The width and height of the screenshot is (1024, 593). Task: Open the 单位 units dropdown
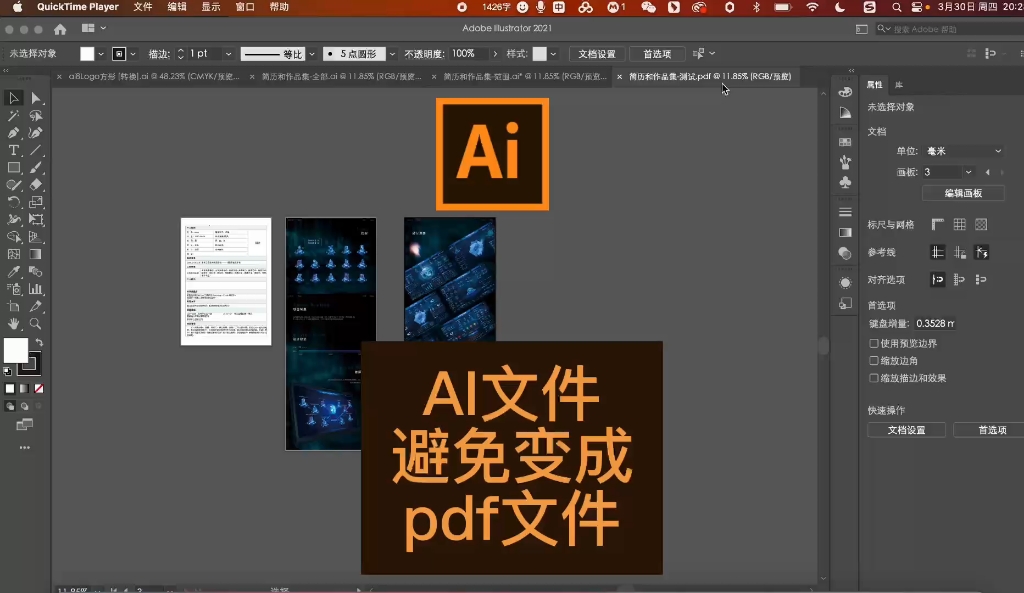964,150
